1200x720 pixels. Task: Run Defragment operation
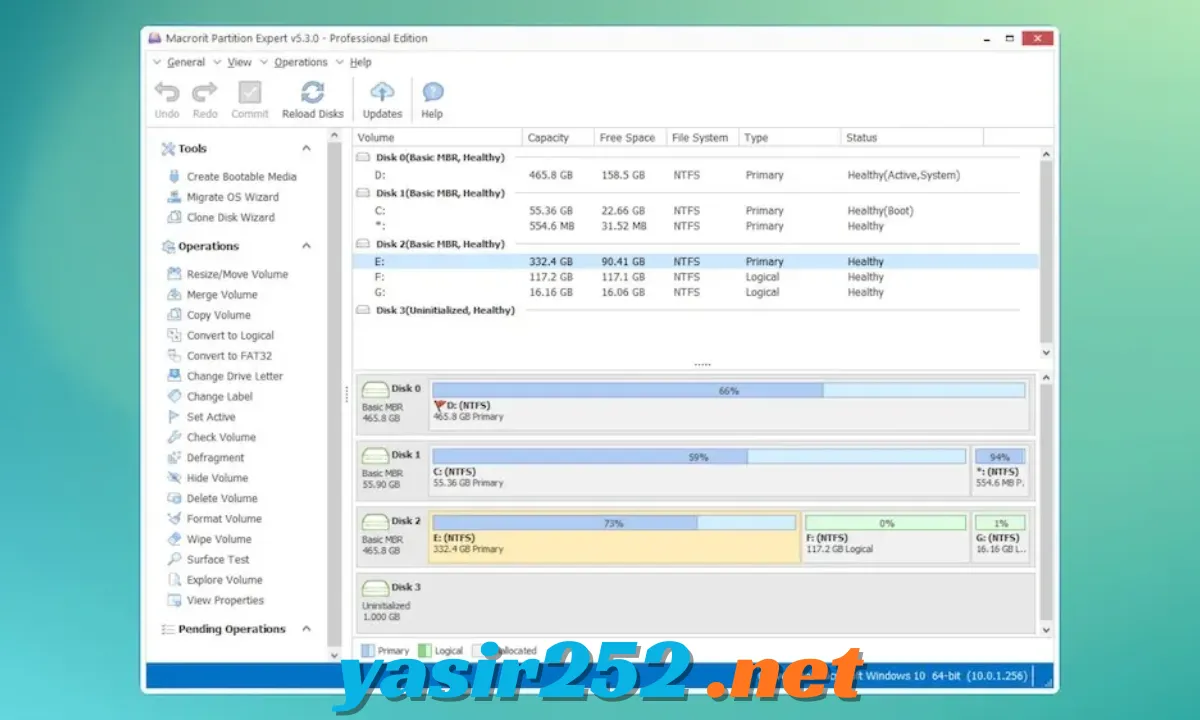pos(215,458)
